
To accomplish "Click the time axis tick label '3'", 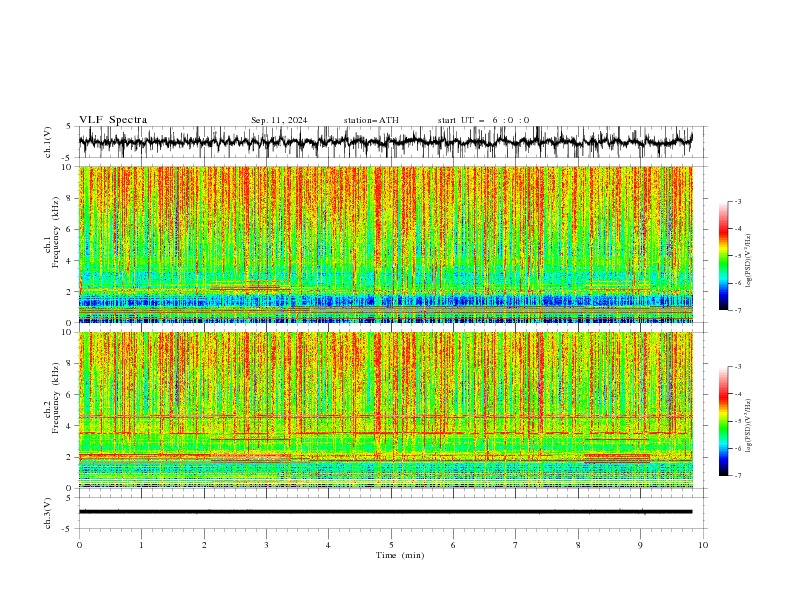I will [x=266, y=545].
